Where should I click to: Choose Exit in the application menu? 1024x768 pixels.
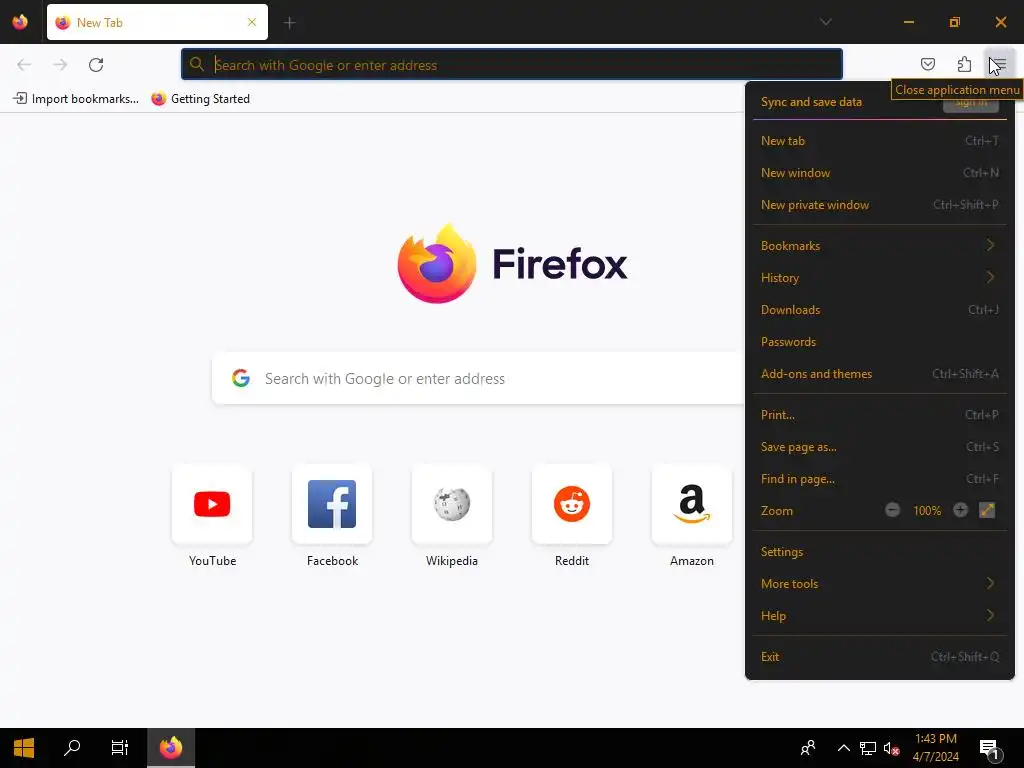[880, 657]
